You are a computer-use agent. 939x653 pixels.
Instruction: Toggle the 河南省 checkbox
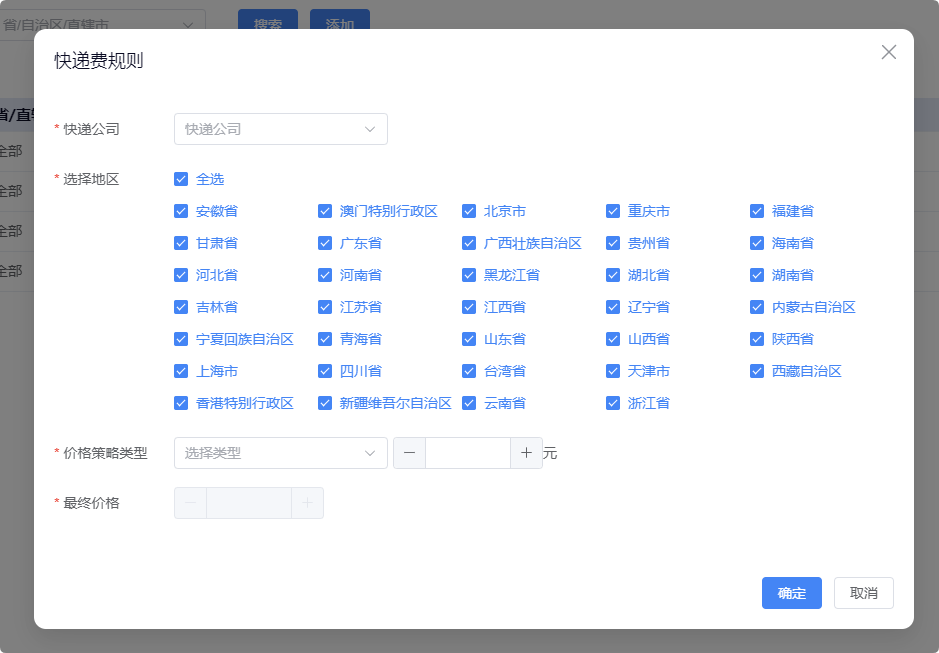(x=325, y=275)
